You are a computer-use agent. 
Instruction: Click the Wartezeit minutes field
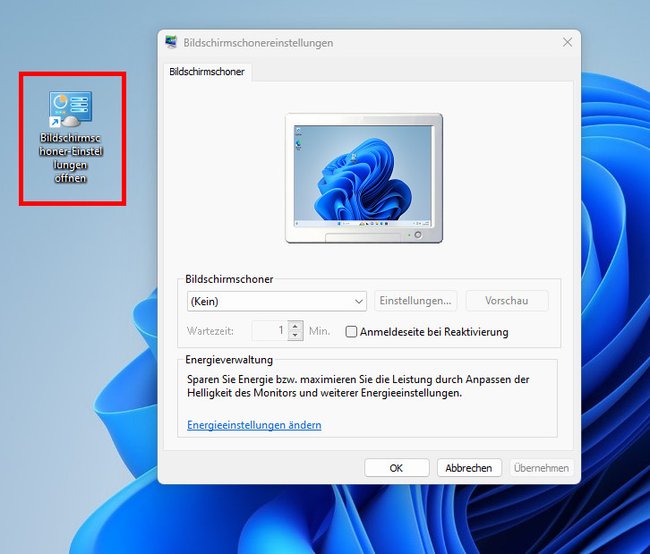point(270,330)
